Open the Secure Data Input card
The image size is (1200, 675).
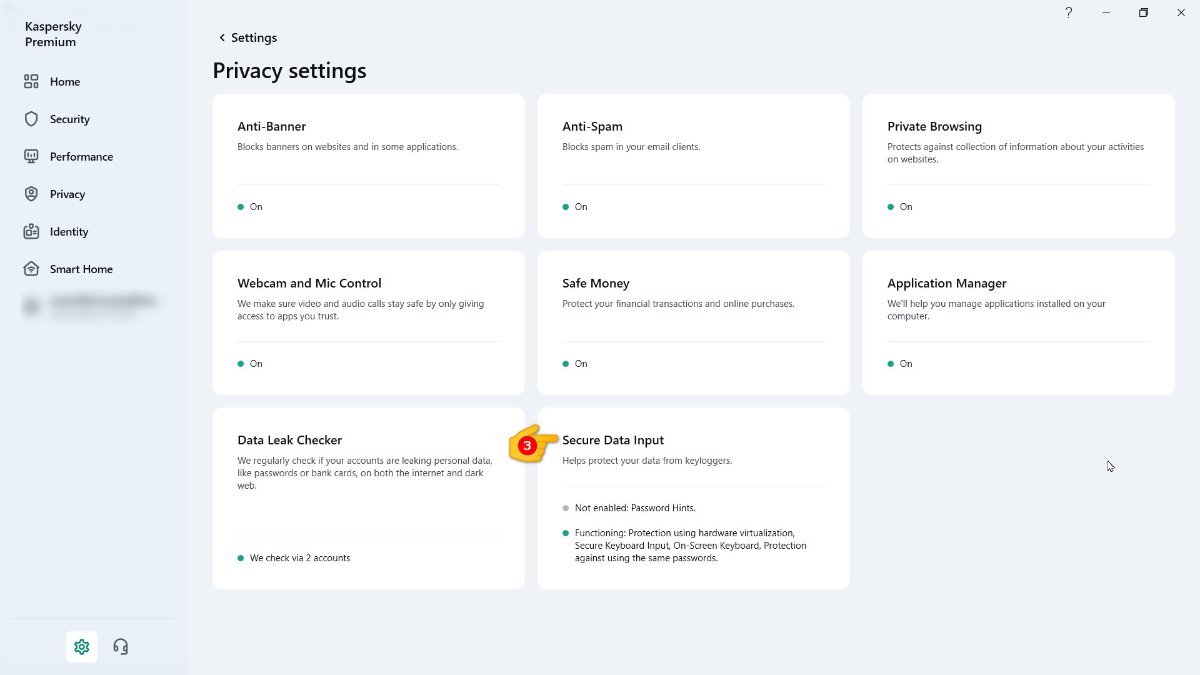[x=693, y=497]
